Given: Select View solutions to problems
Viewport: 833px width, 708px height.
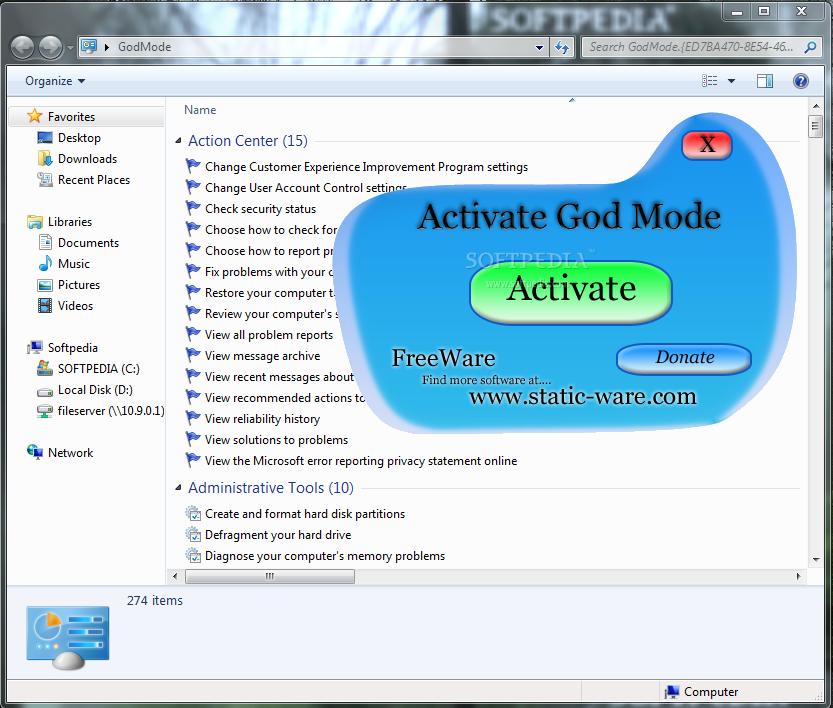Looking at the screenshot, I should tap(276, 440).
